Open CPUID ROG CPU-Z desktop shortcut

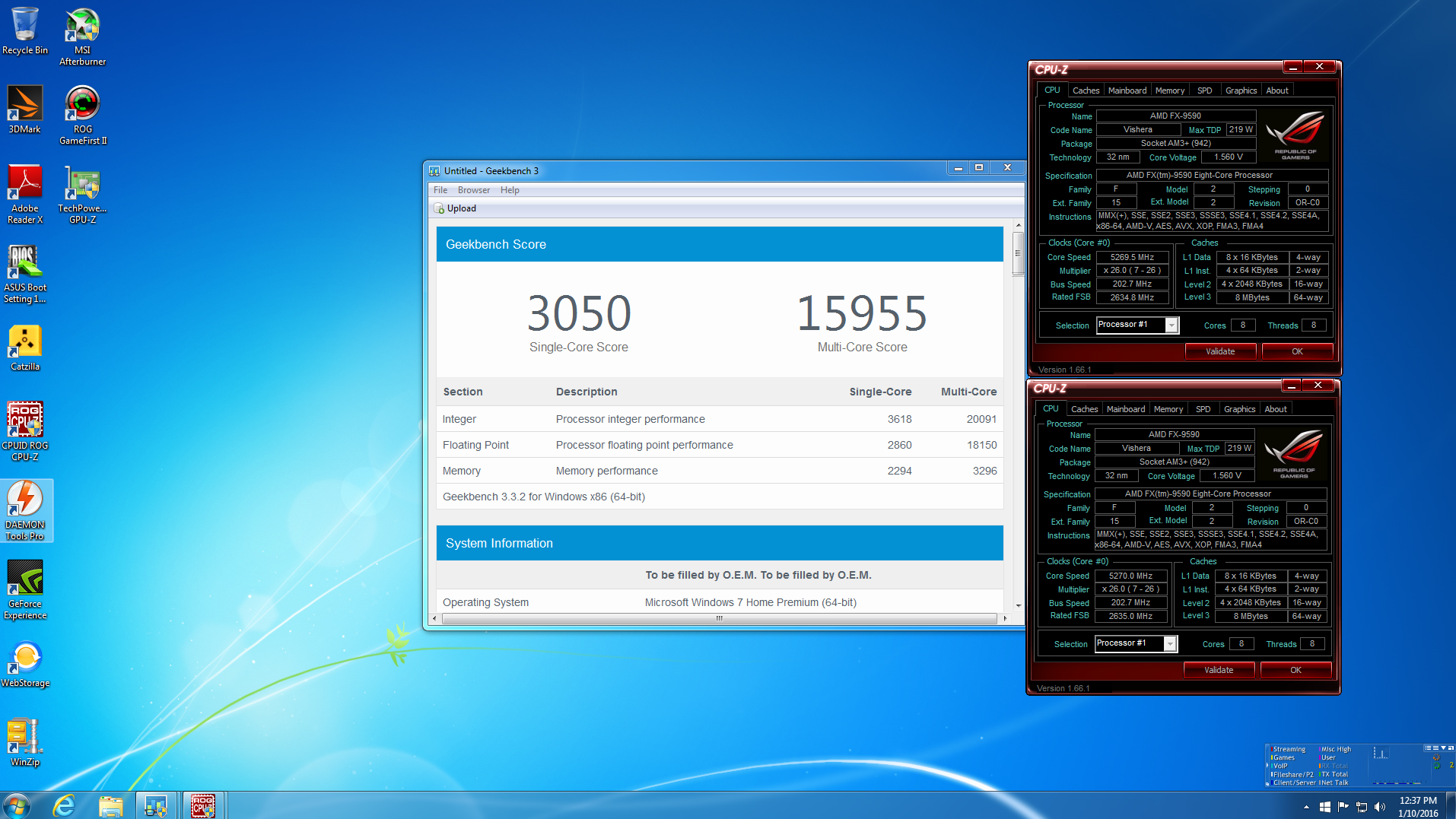tap(25, 431)
